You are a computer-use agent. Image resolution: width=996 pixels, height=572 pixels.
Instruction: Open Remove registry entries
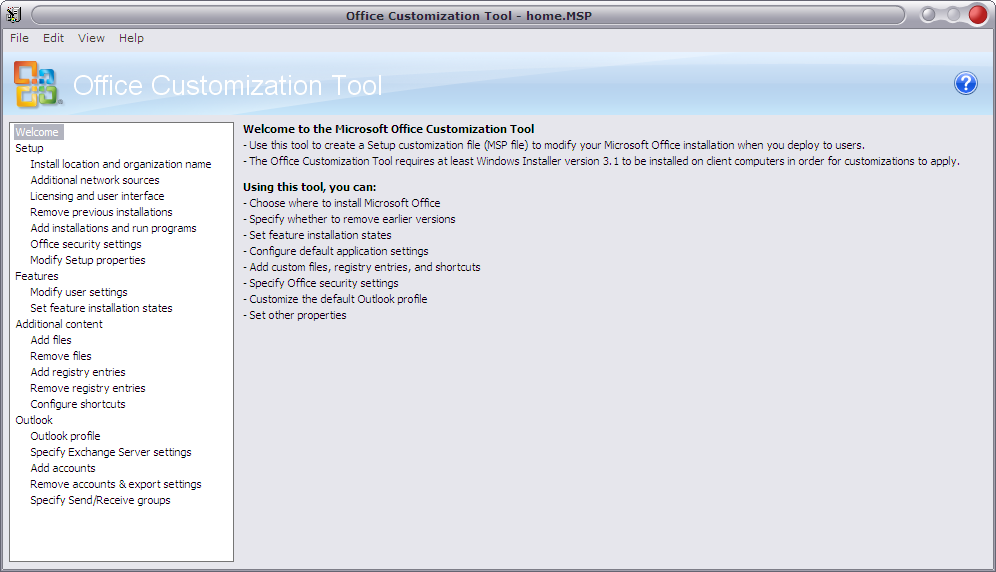tap(88, 388)
